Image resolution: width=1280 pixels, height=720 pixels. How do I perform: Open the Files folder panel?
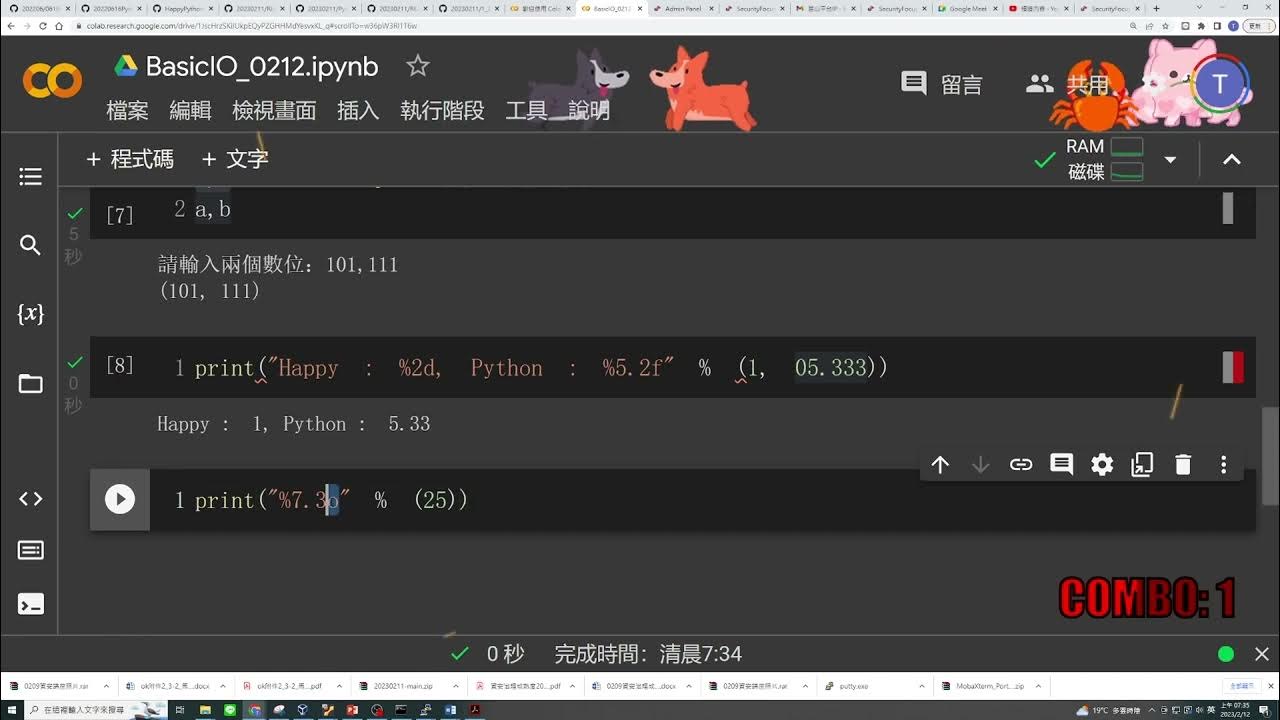pyautogui.click(x=30, y=383)
